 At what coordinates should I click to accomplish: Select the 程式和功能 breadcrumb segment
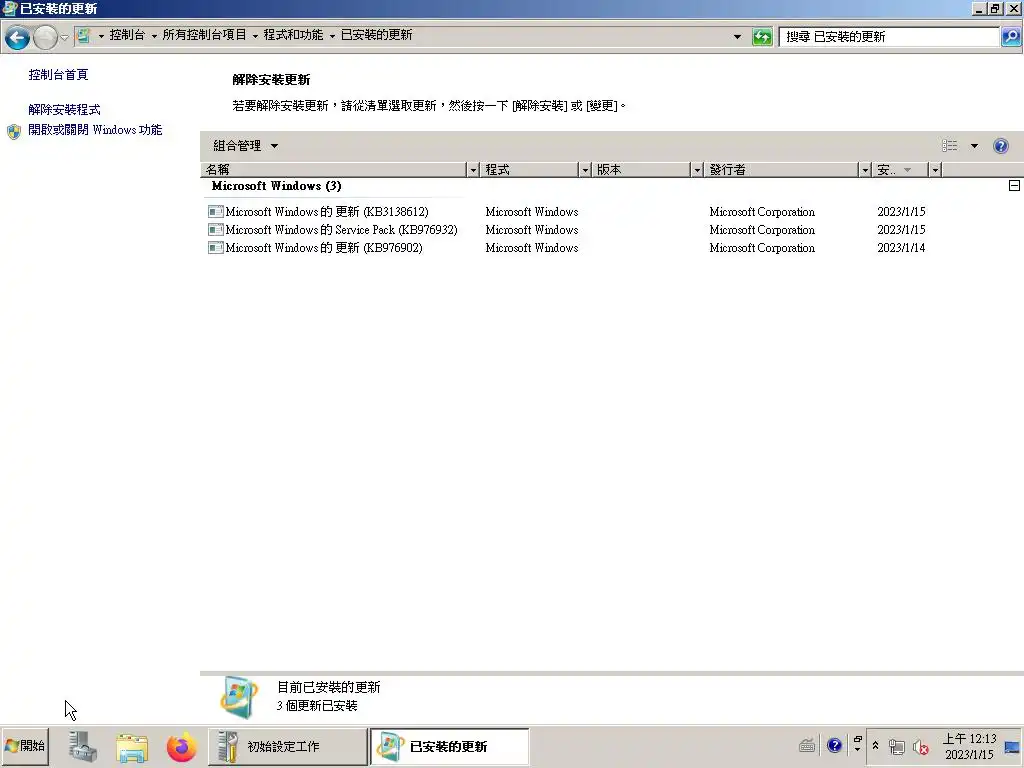pyautogui.click(x=293, y=35)
